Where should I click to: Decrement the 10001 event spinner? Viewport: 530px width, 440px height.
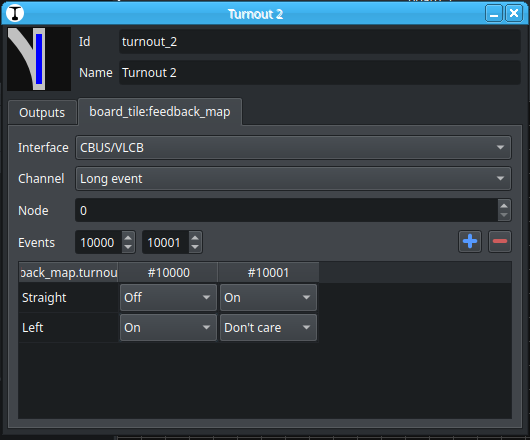click(x=195, y=247)
